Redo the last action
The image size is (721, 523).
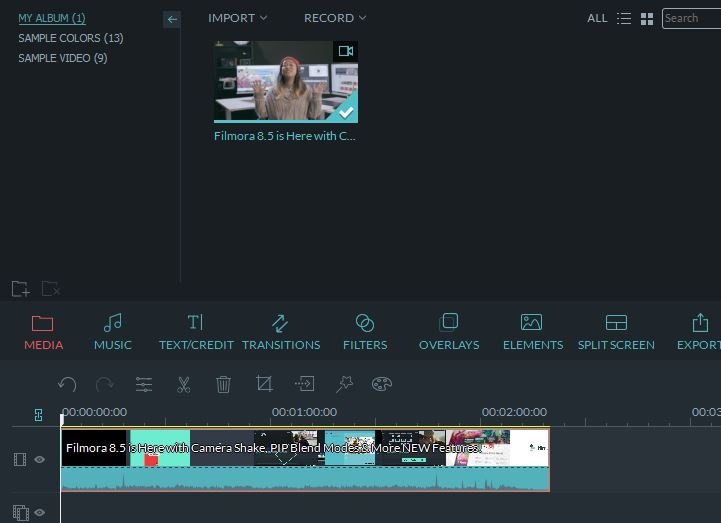(x=104, y=384)
